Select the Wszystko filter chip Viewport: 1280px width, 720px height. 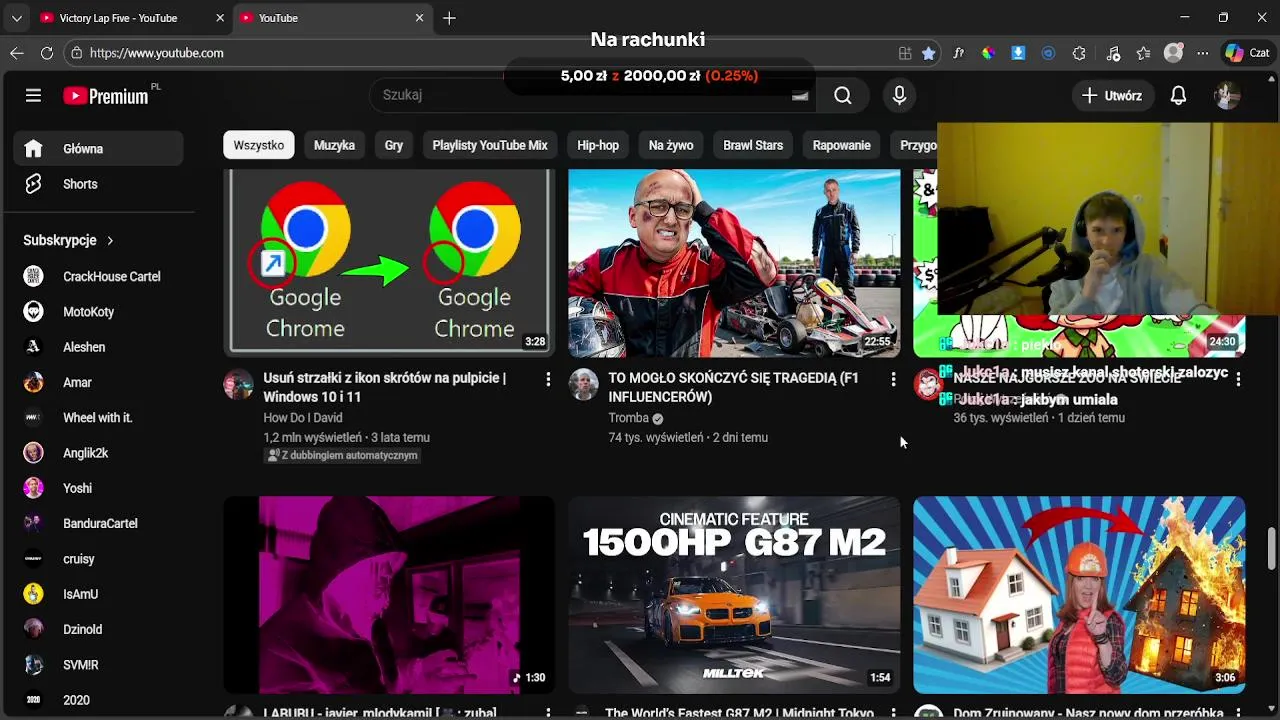click(259, 145)
